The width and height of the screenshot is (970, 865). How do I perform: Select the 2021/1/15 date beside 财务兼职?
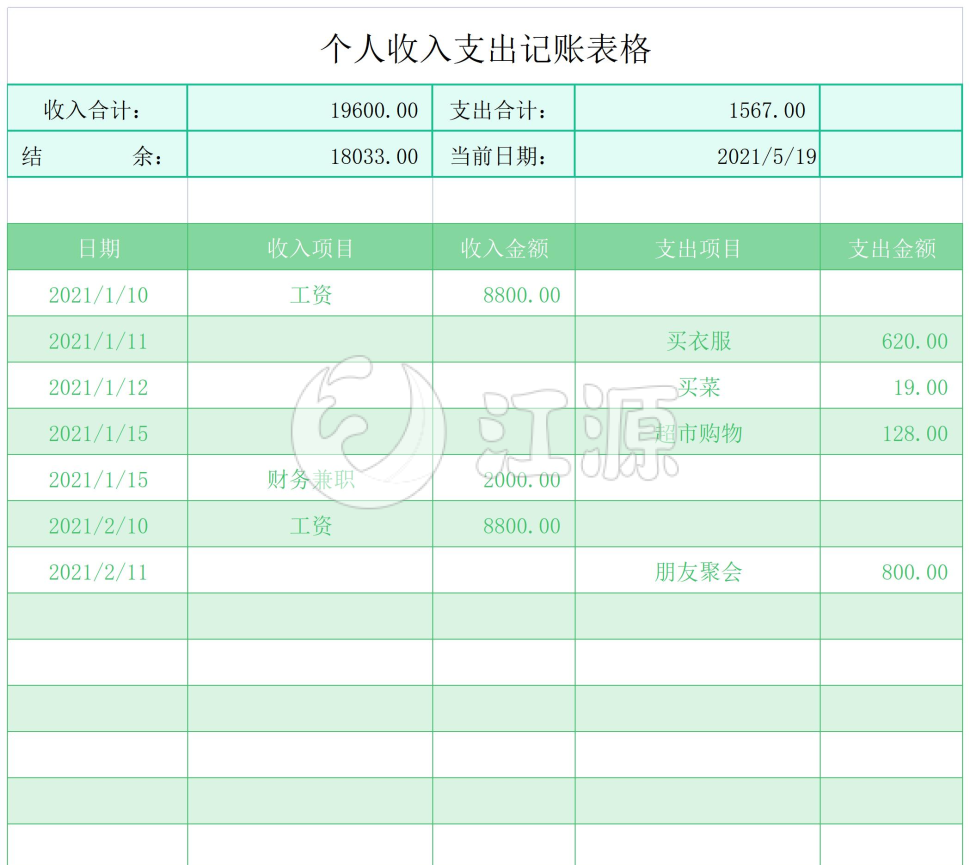click(x=97, y=478)
